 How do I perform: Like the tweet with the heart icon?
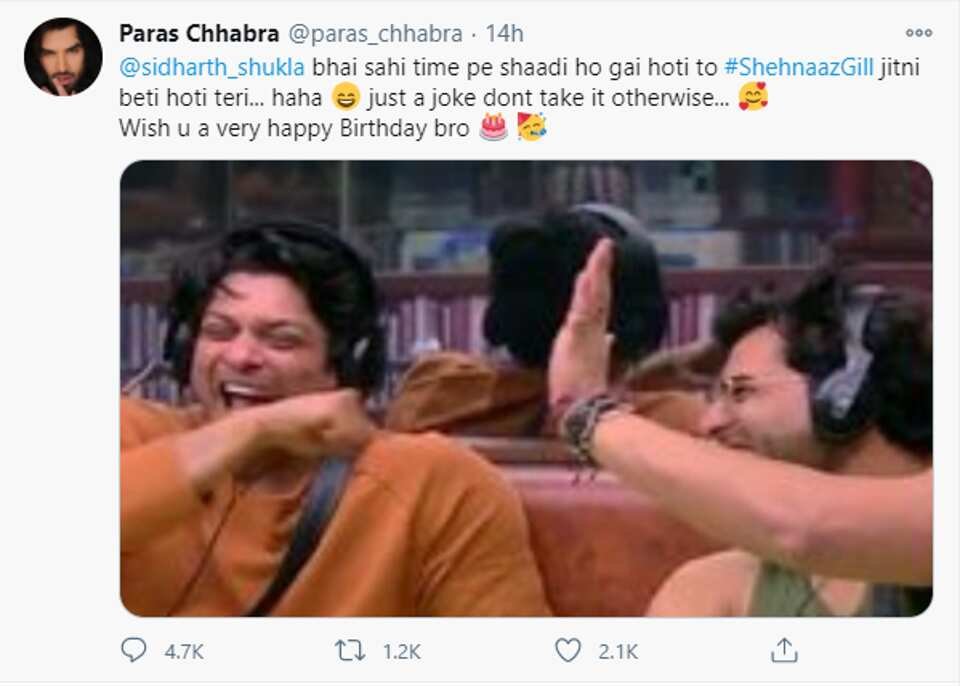[568, 651]
